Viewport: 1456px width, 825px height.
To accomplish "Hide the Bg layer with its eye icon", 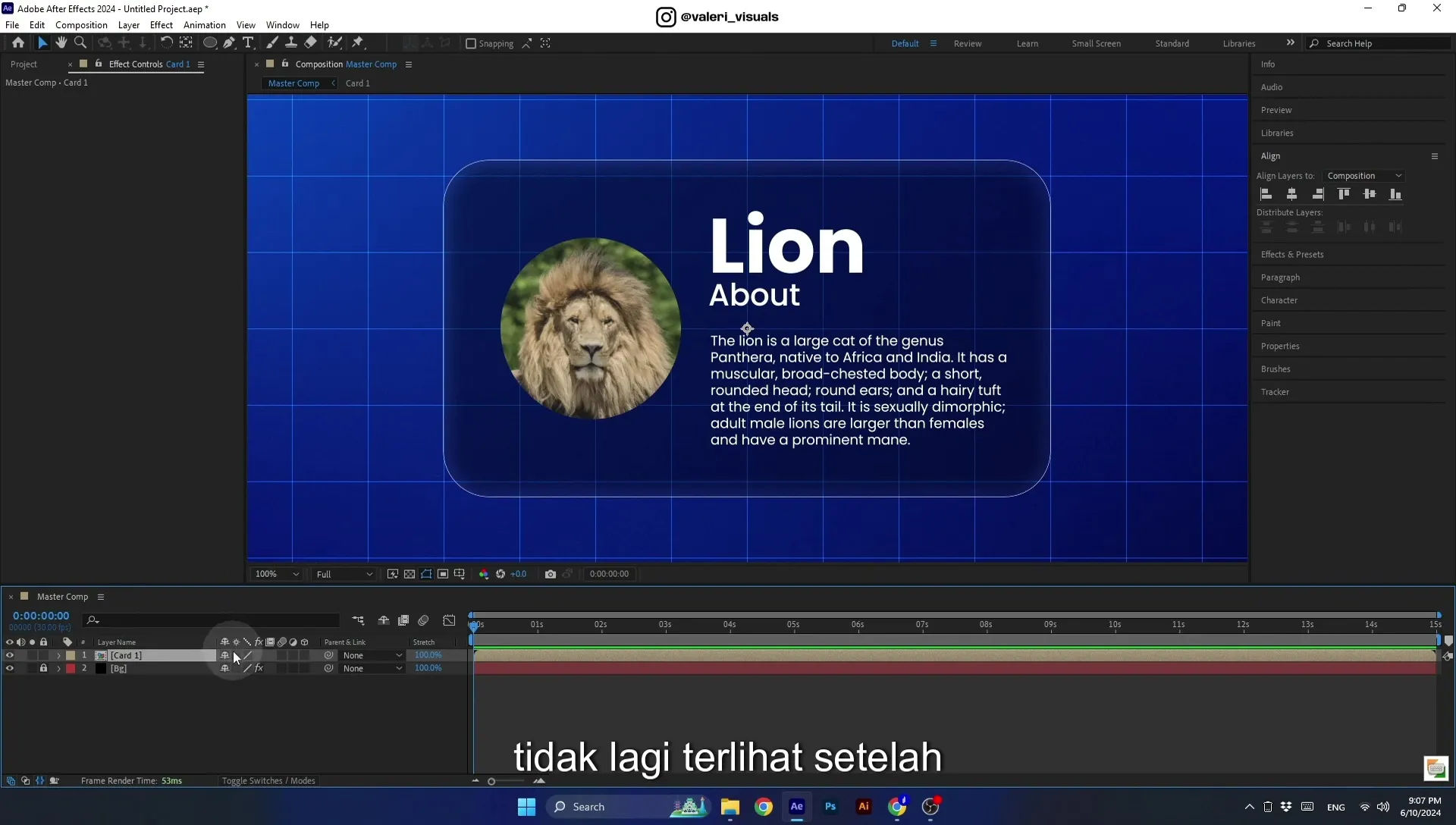I will click(x=10, y=669).
